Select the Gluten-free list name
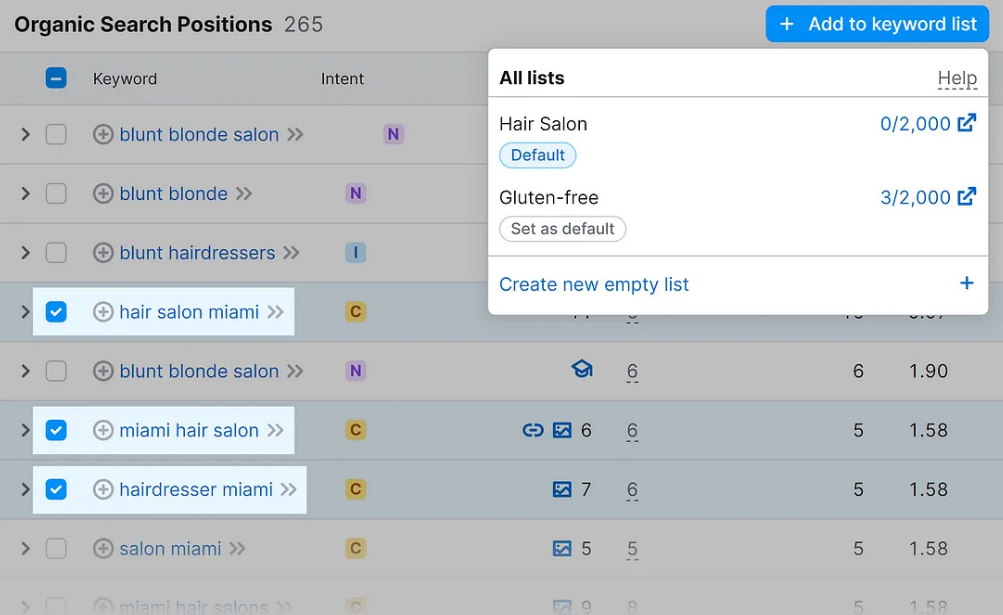The width and height of the screenshot is (1003, 615). click(549, 197)
